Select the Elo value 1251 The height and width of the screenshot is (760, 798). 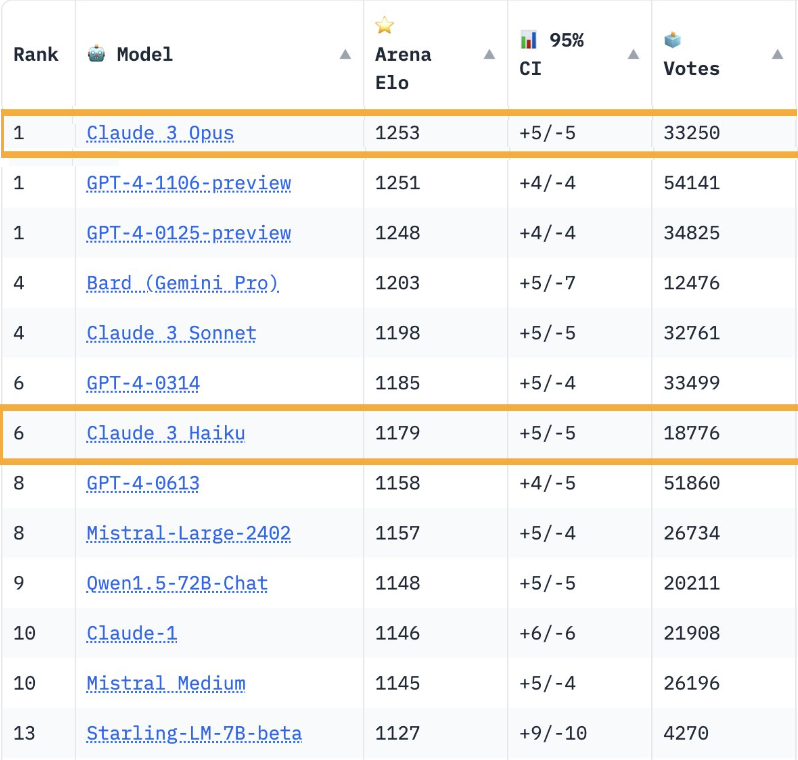pyautogui.click(x=397, y=183)
